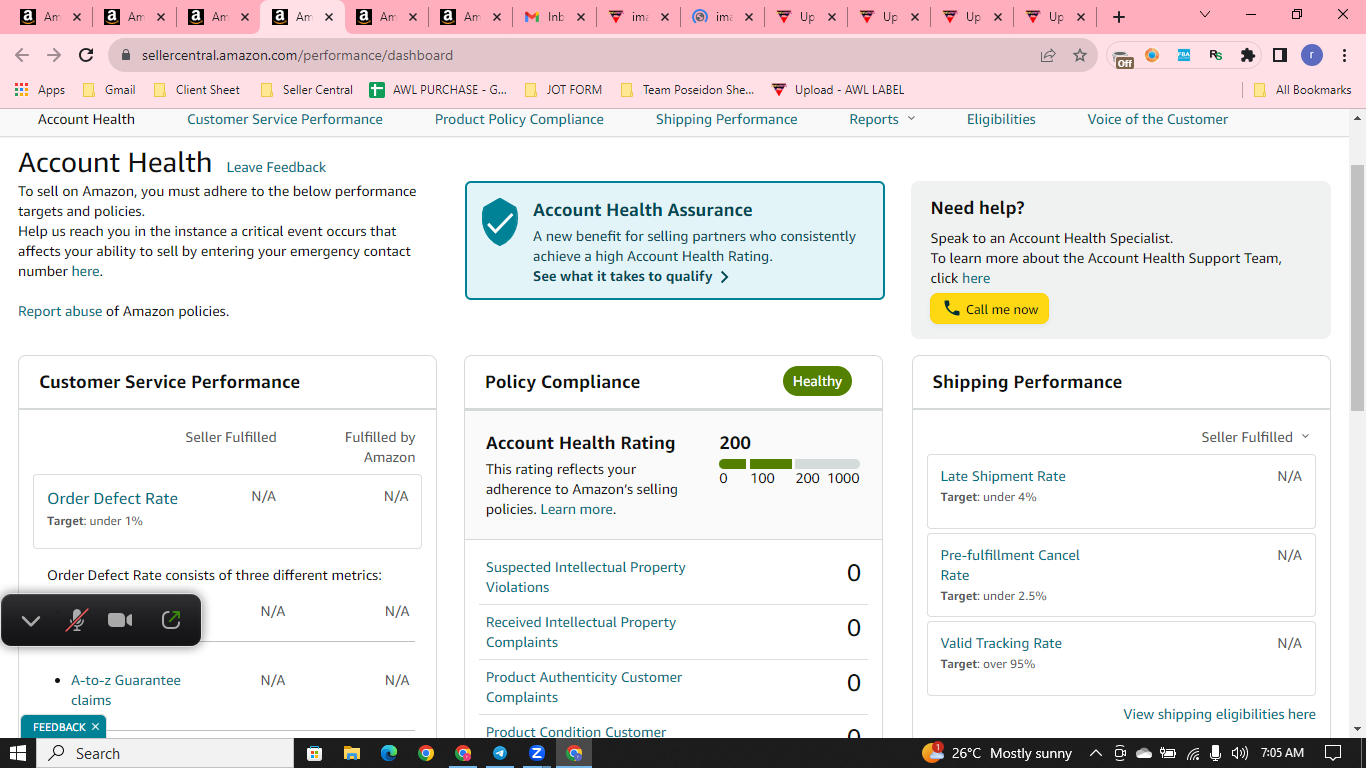Open Received Intellectual Property Complaints
The image size is (1366, 768).
coord(581,632)
